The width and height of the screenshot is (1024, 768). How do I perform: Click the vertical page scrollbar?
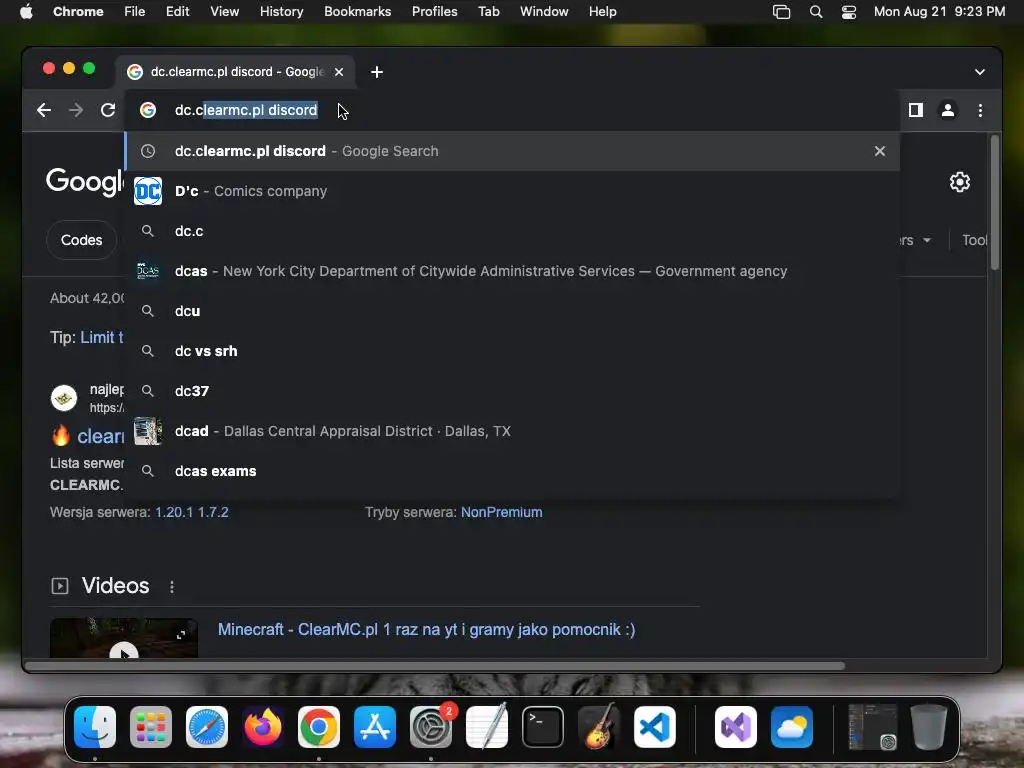pyautogui.click(x=995, y=202)
